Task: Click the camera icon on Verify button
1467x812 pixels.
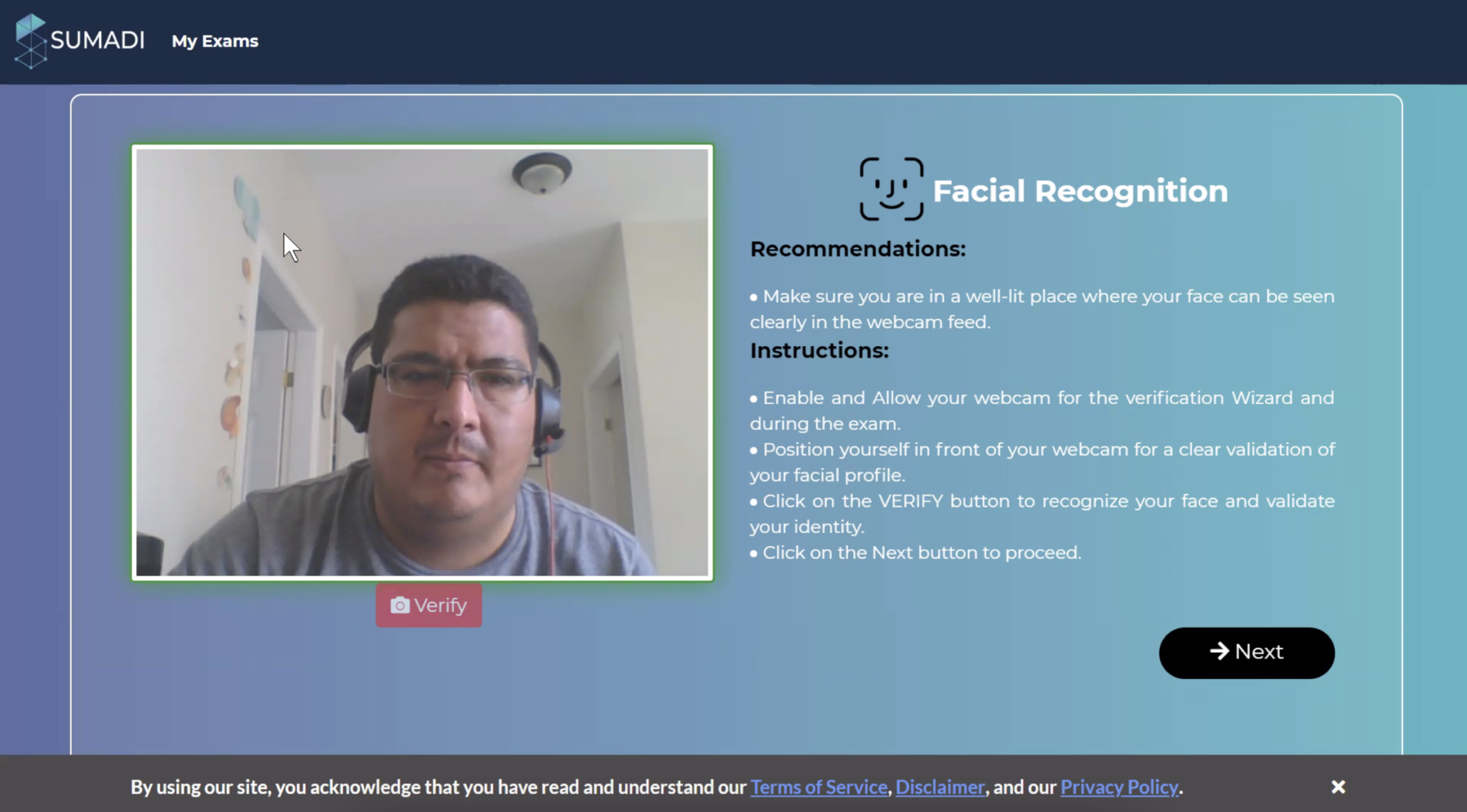Action: [x=399, y=605]
